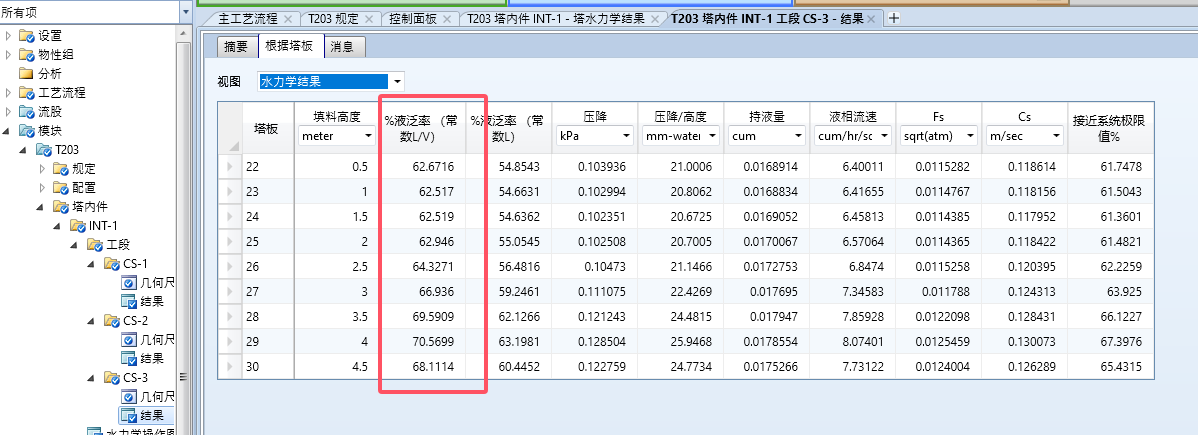The width and height of the screenshot is (1198, 435).
Task: Open the 结果 form icon under CS-2
Action: (128, 359)
